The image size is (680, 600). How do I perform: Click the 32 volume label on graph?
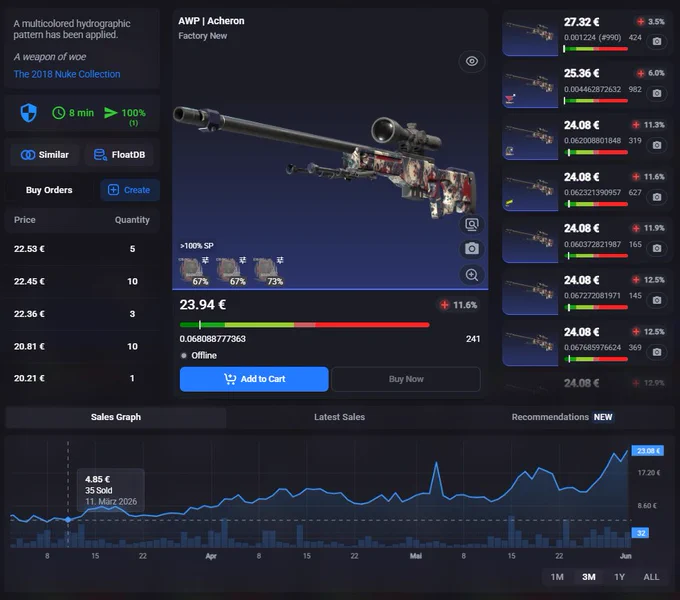click(x=640, y=533)
